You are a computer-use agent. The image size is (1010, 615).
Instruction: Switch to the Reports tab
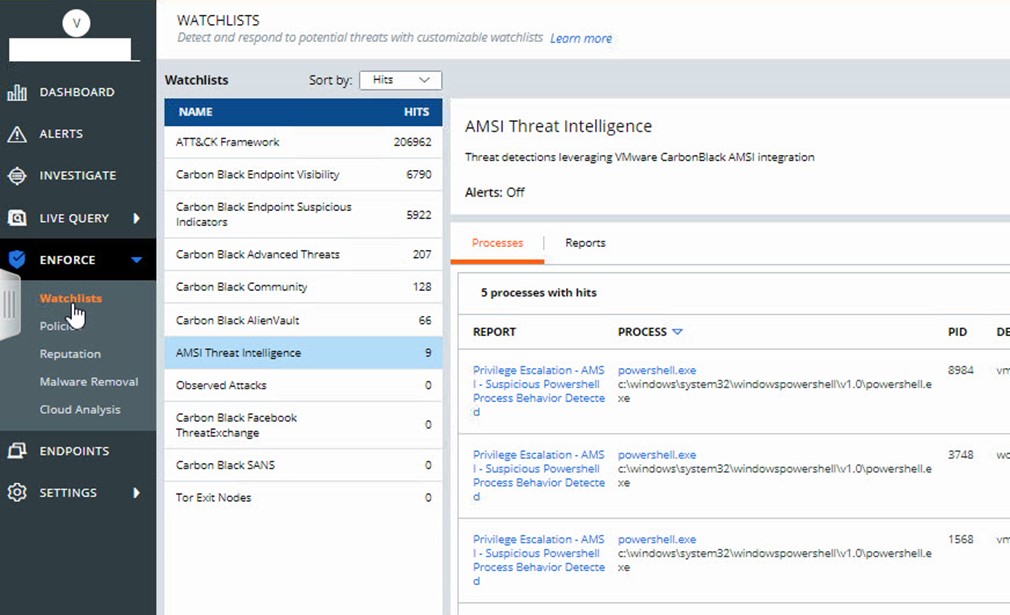586,243
